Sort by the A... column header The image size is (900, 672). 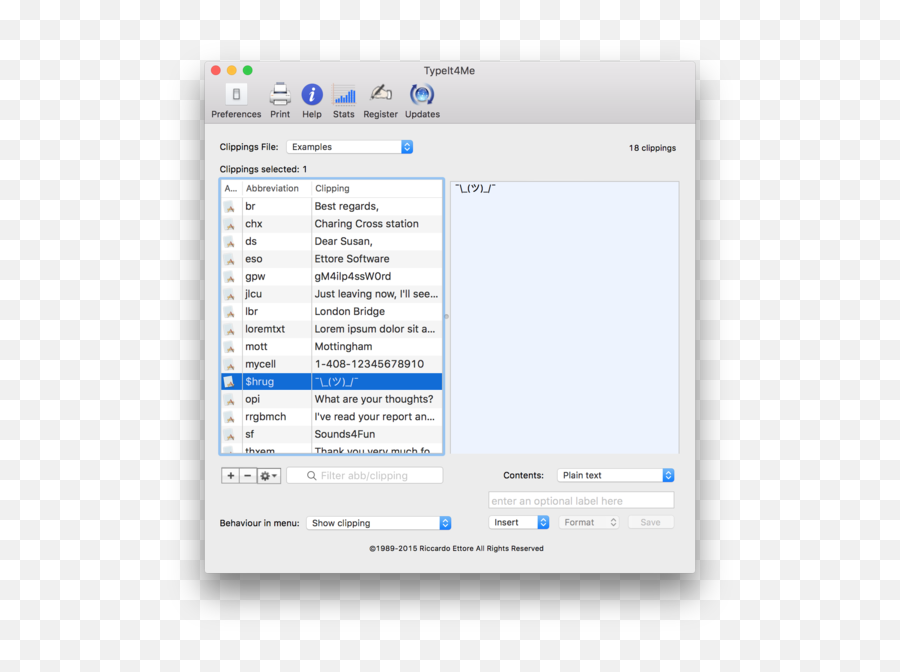click(x=231, y=188)
